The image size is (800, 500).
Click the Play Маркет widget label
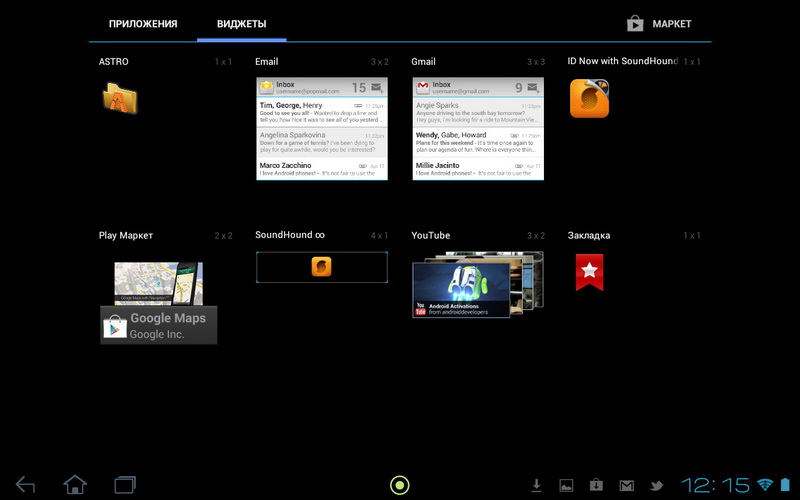(x=126, y=236)
